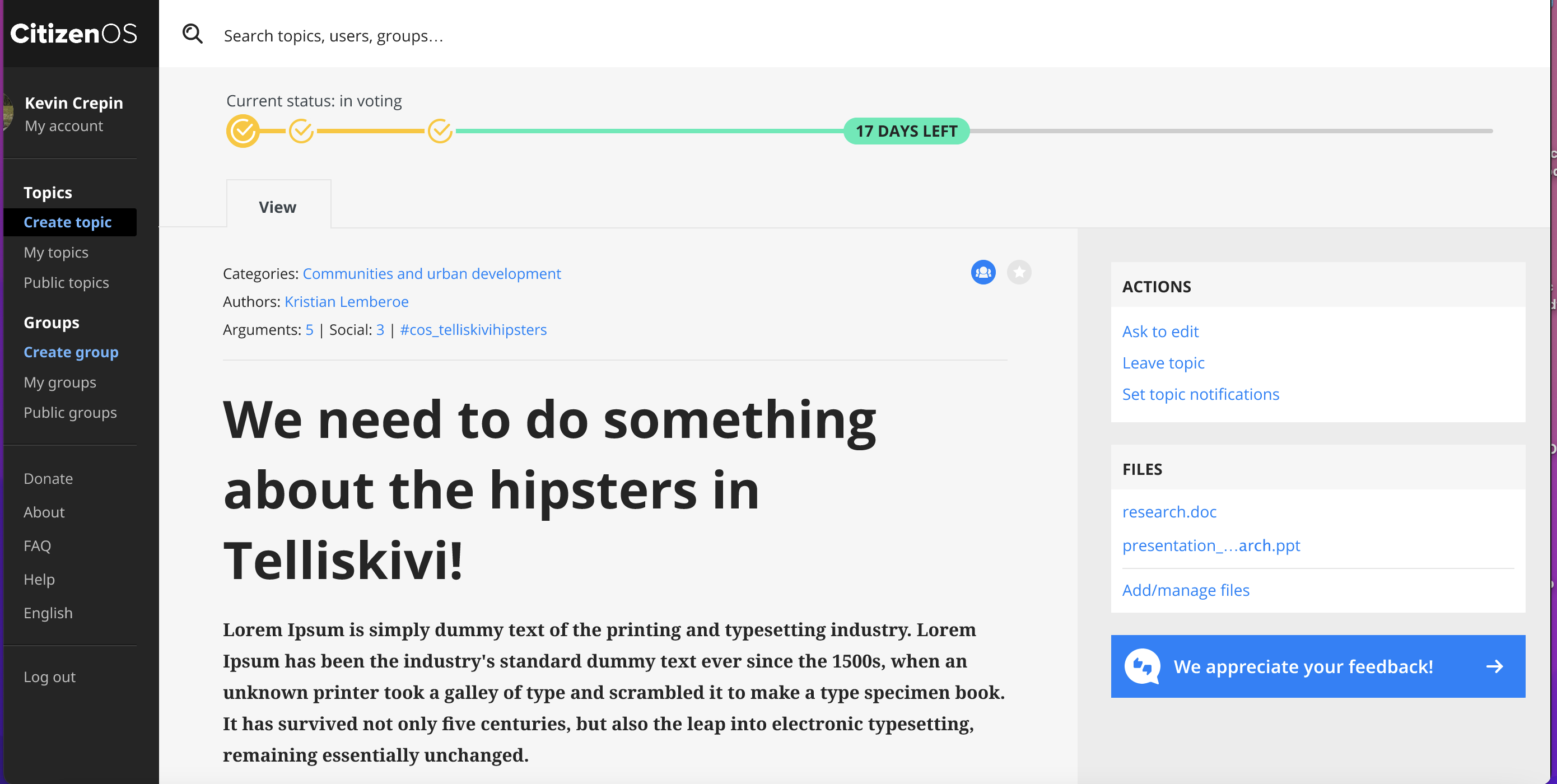Click the blue group members icon on the topic
Viewport: 1557px width, 784px height.
click(x=982, y=273)
